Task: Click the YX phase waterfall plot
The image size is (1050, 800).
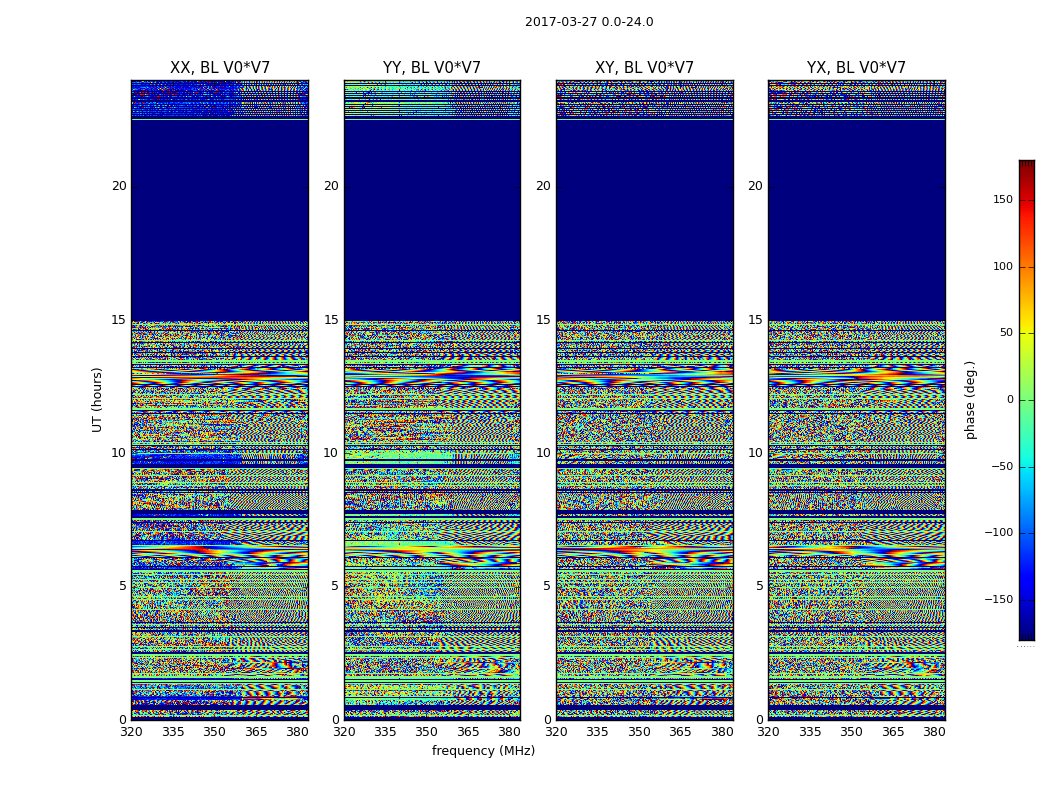Action: [x=856, y=400]
